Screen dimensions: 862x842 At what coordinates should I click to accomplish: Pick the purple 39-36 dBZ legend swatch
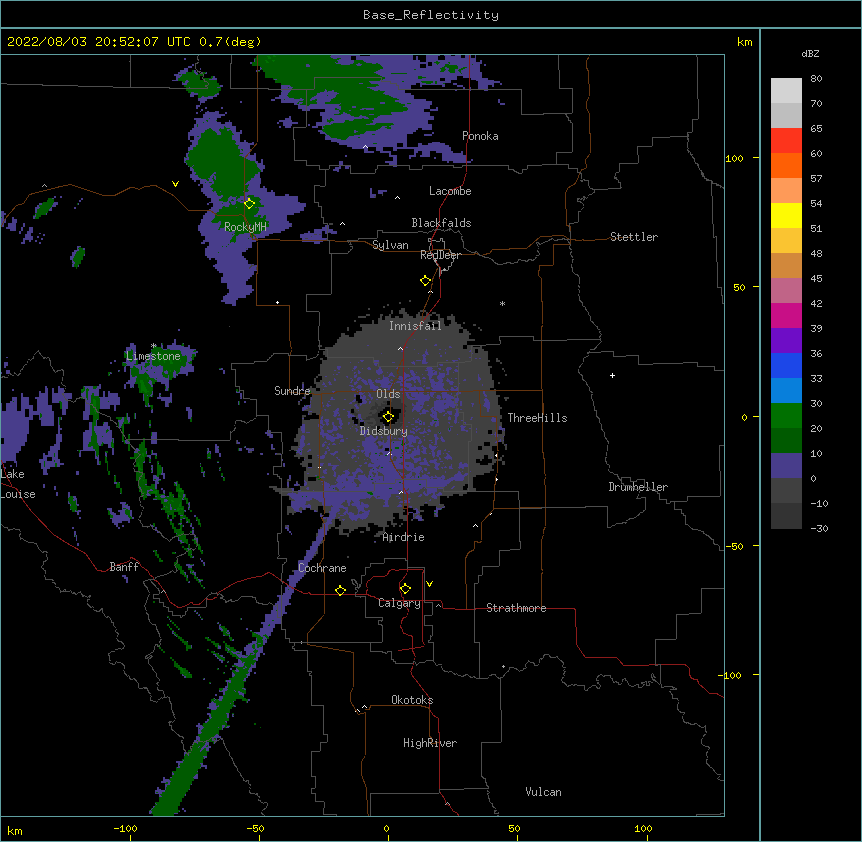point(786,341)
